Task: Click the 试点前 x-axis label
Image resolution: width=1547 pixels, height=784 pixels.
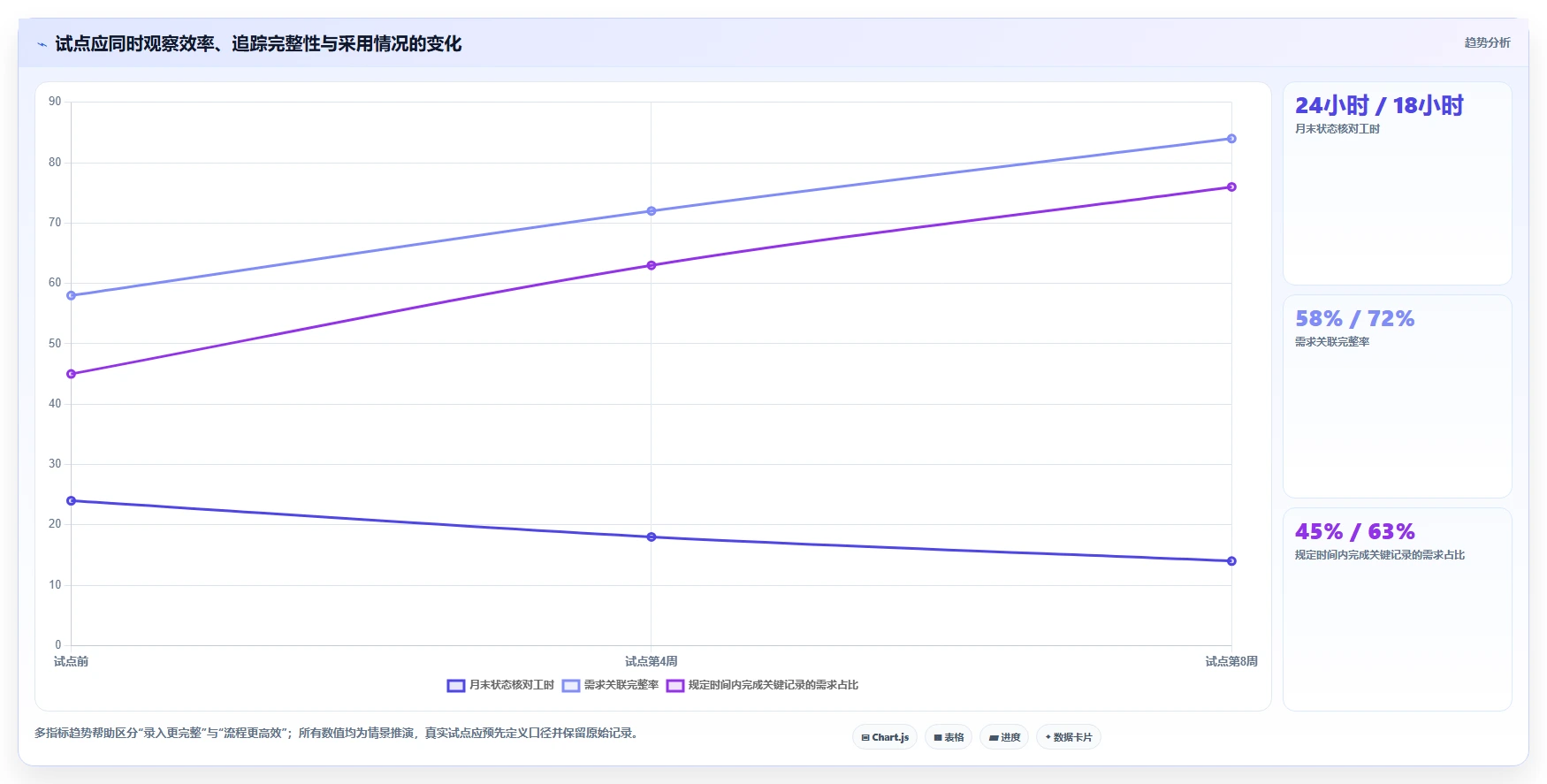Action: (x=72, y=661)
